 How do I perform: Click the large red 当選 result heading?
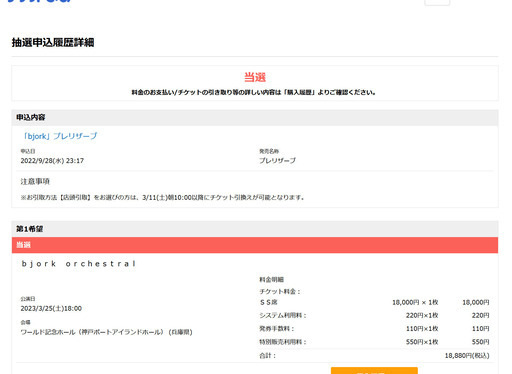click(255, 77)
